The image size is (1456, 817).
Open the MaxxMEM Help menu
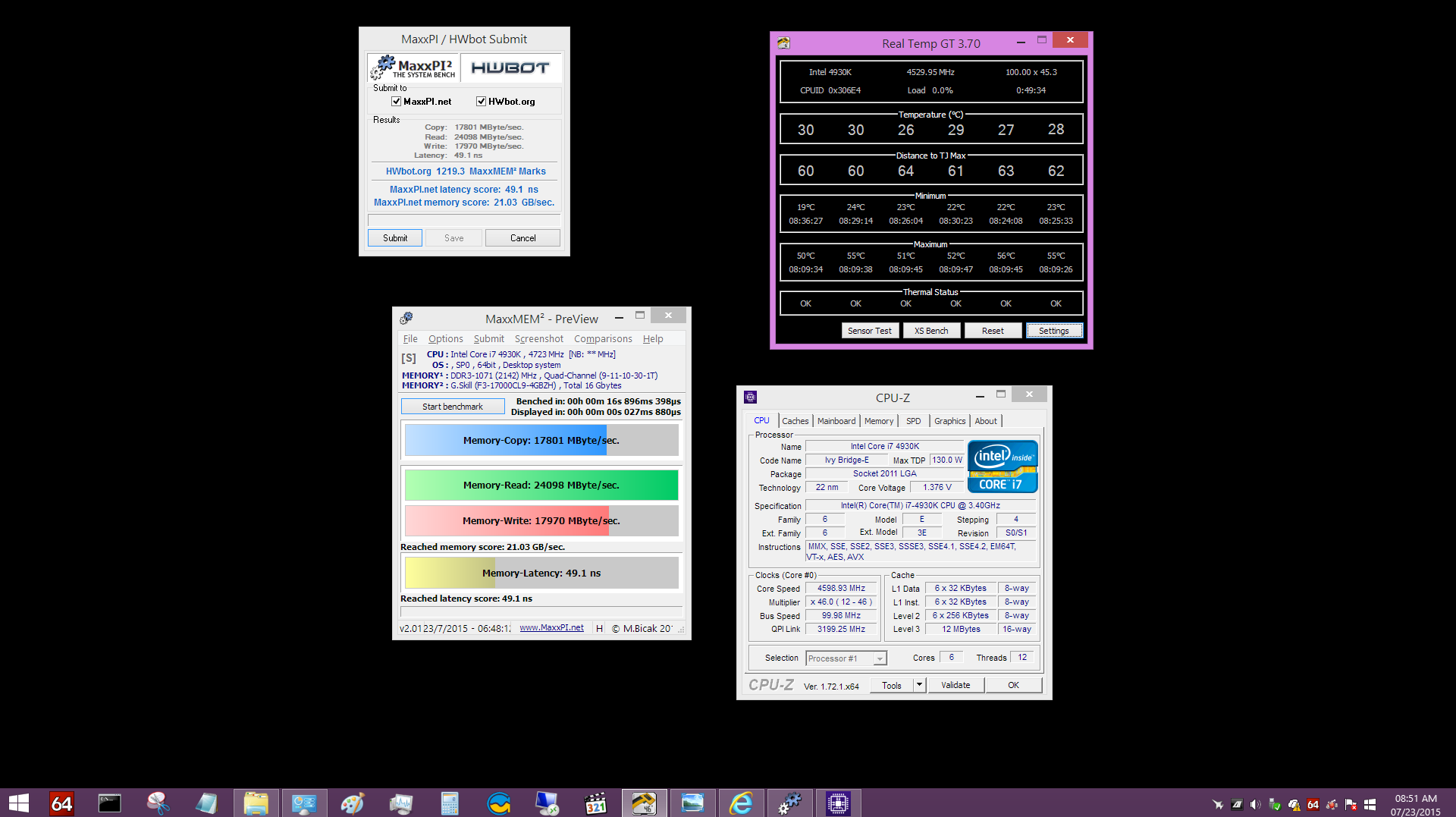click(653, 339)
